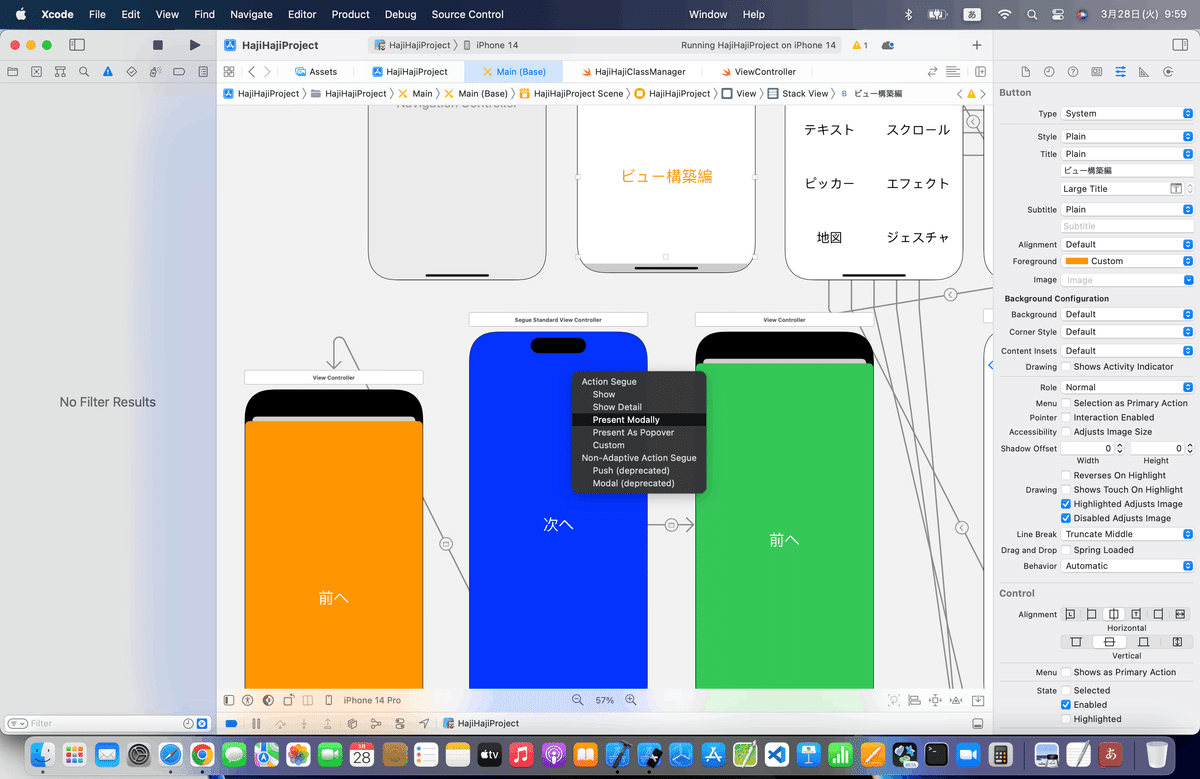Choose Present Modally in segue menu
Viewport: 1200px width, 779px height.
[x=639, y=420]
